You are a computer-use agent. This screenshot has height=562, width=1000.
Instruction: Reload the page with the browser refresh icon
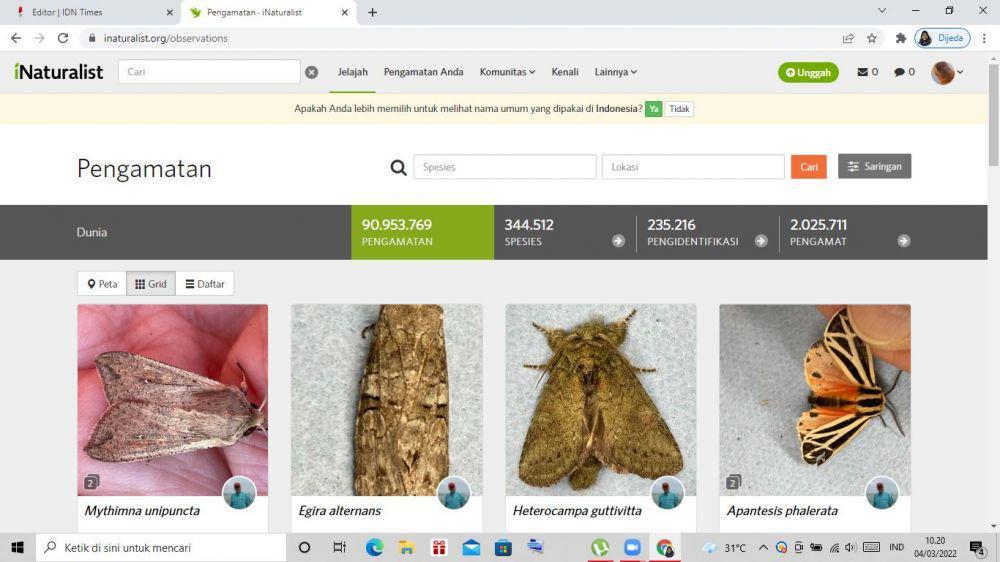click(62, 38)
